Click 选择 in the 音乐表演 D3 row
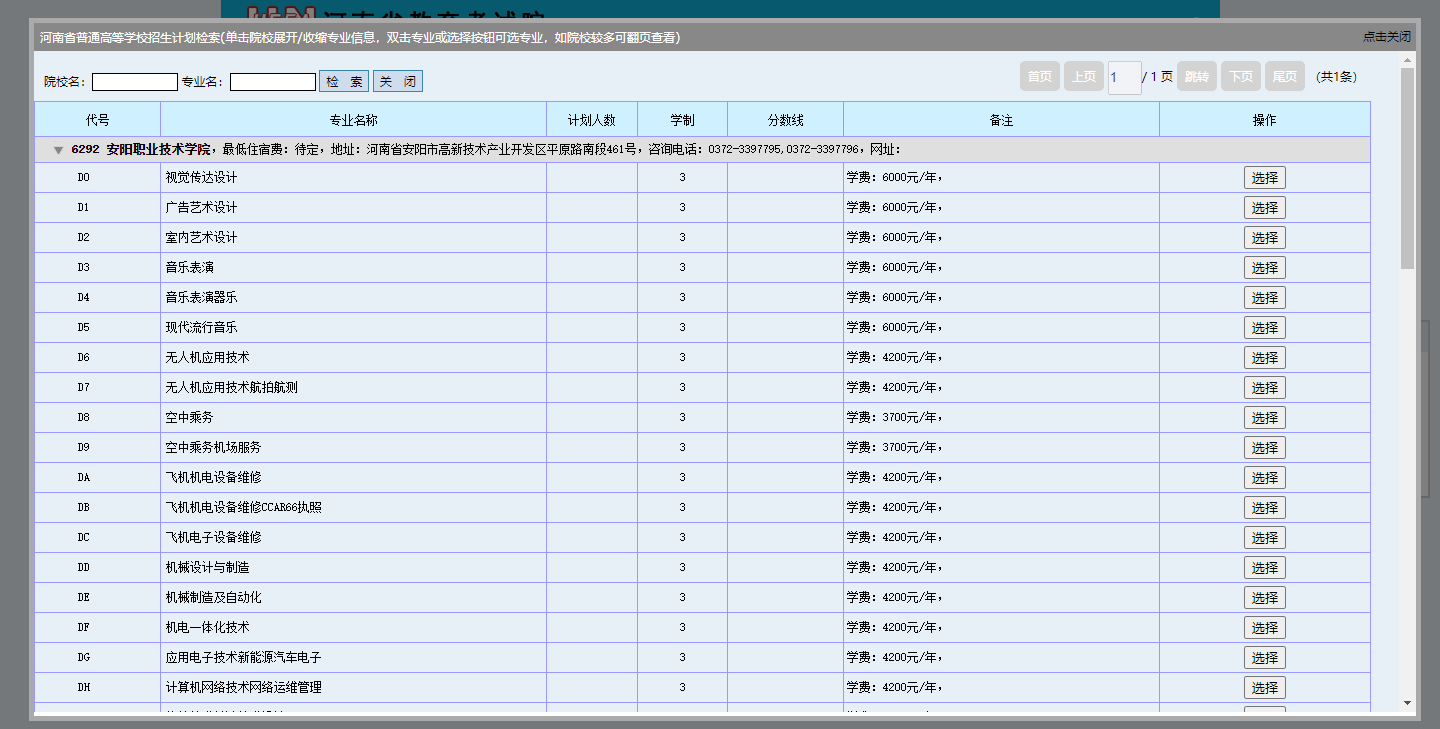The width and height of the screenshot is (1440, 729). click(1265, 268)
